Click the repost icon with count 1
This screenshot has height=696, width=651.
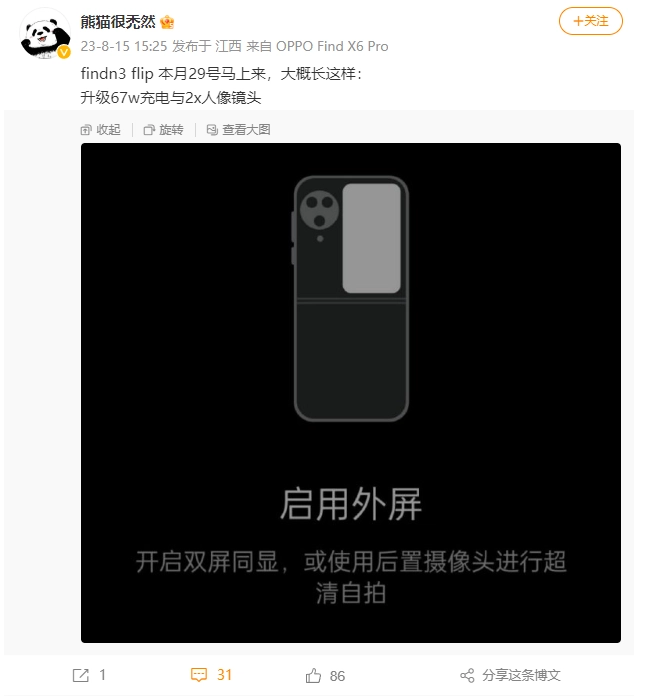click(x=81, y=676)
